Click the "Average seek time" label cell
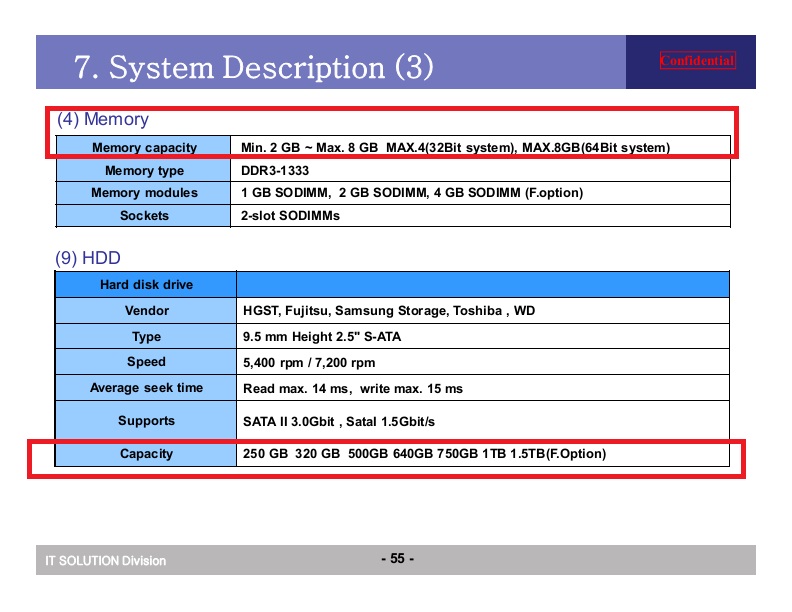The height and width of the screenshot is (612, 792). [146, 388]
